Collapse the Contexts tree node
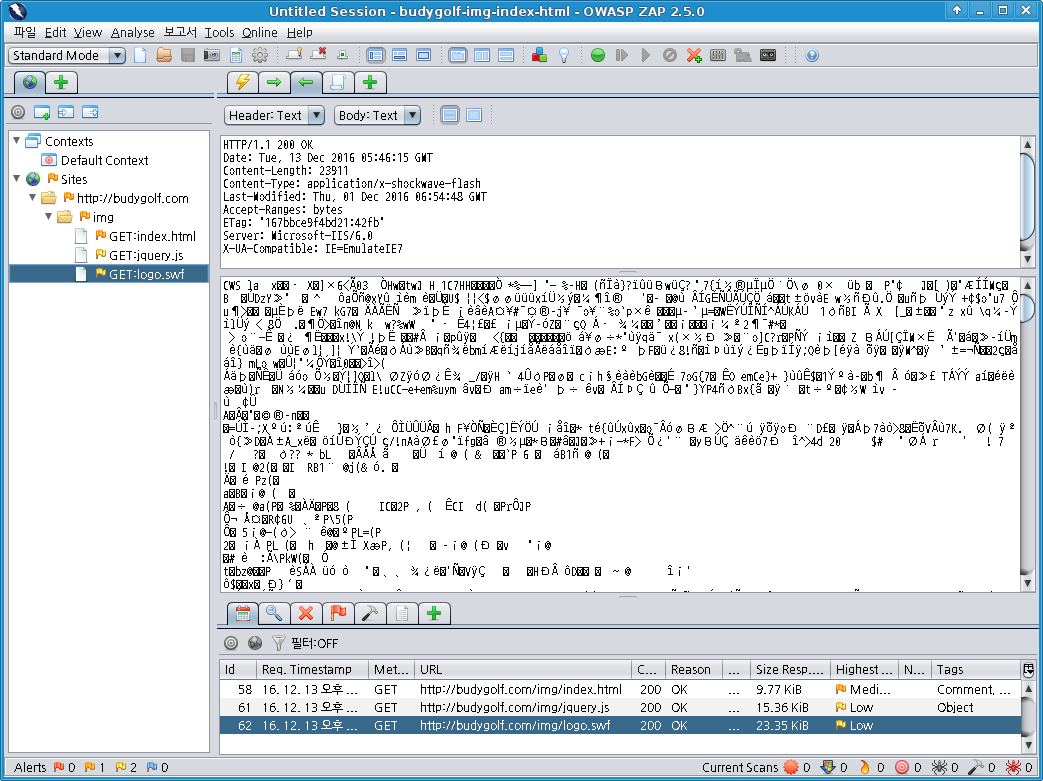Image resolution: width=1043 pixels, height=781 pixels. 17,140
